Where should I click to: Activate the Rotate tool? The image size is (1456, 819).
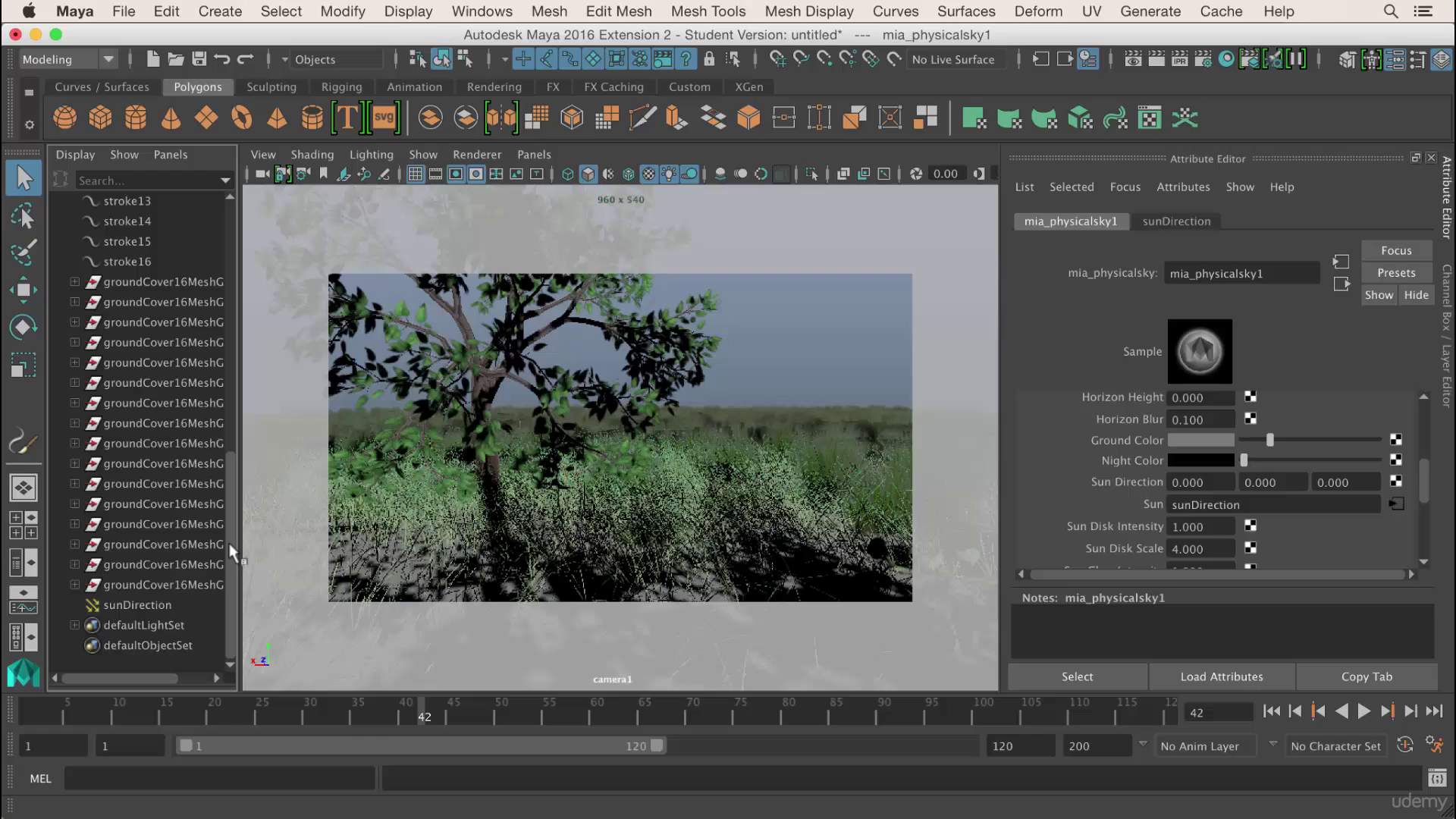[24, 328]
